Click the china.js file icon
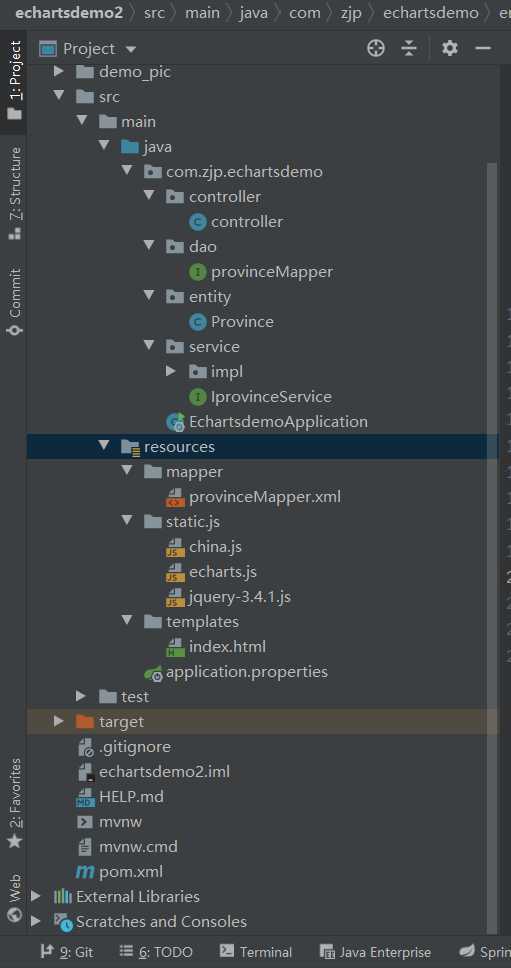This screenshot has width=511, height=968. (x=175, y=547)
